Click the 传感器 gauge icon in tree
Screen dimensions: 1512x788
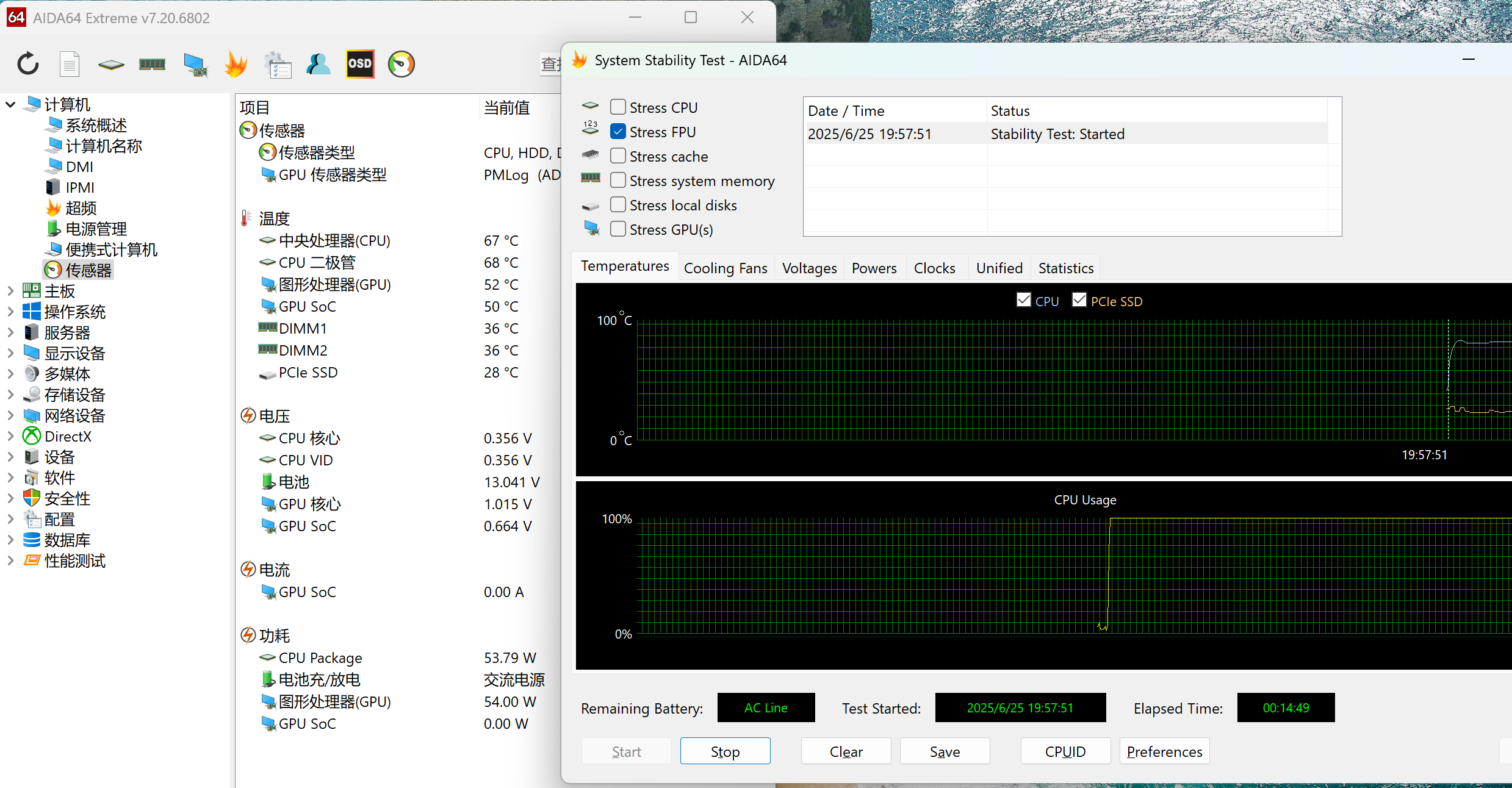pos(54,270)
